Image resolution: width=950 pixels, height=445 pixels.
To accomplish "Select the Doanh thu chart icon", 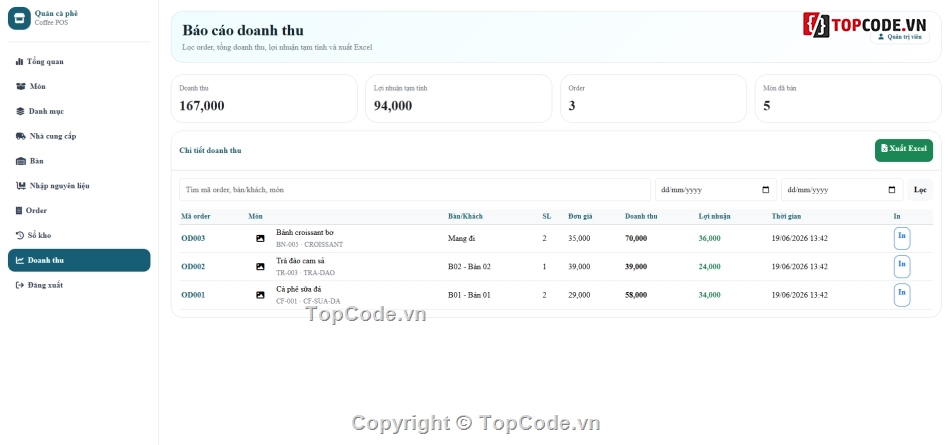I will (x=19, y=260).
